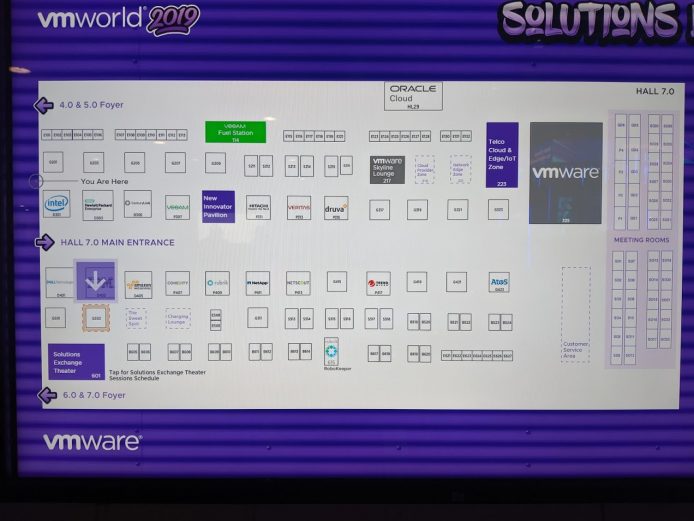Image resolution: width=694 pixels, height=521 pixels.
Task: Open the large VMware booth
Action: (566, 173)
